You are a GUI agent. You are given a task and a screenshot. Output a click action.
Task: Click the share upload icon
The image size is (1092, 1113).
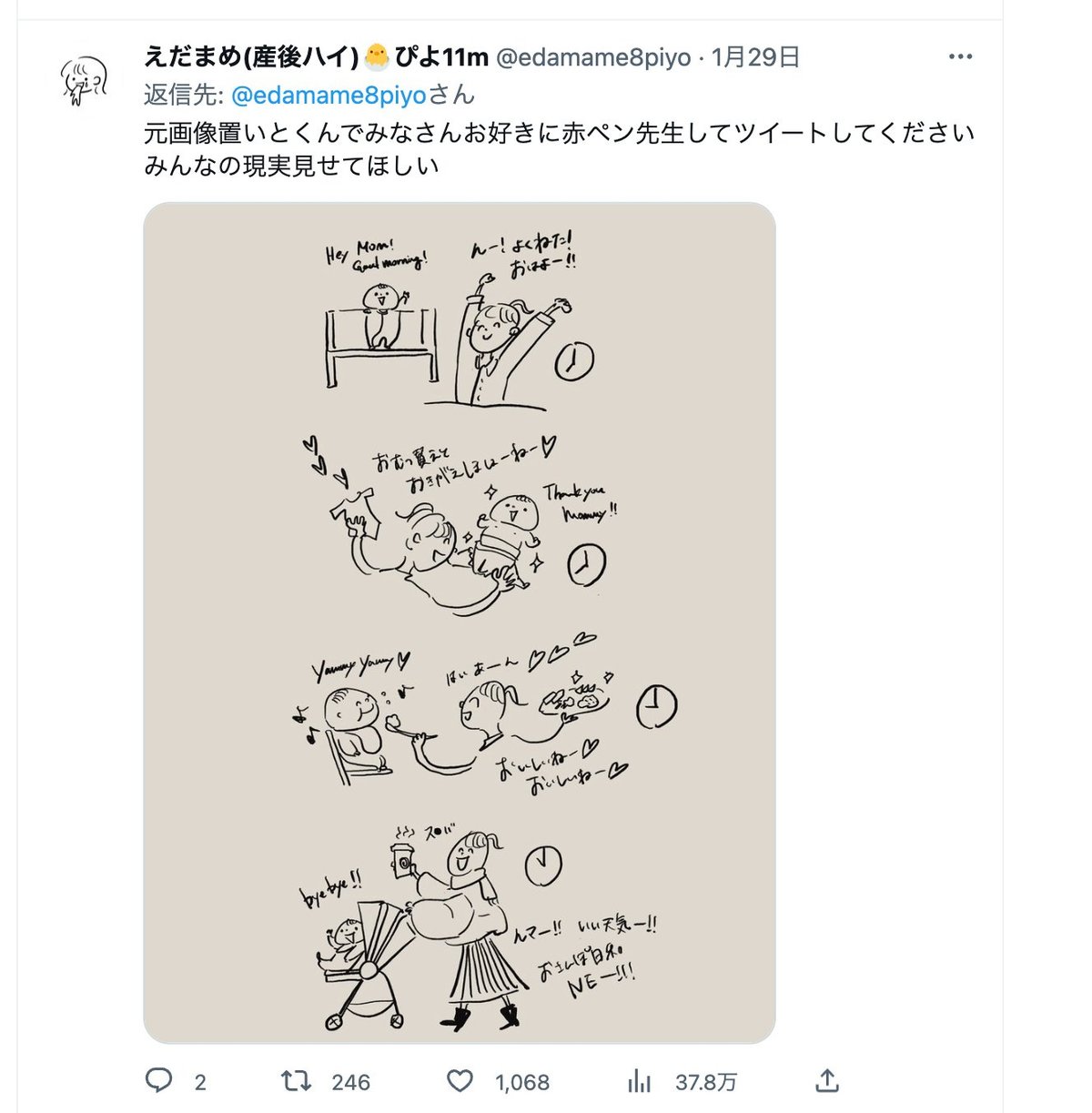pyautogui.click(x=826, y=1081)
